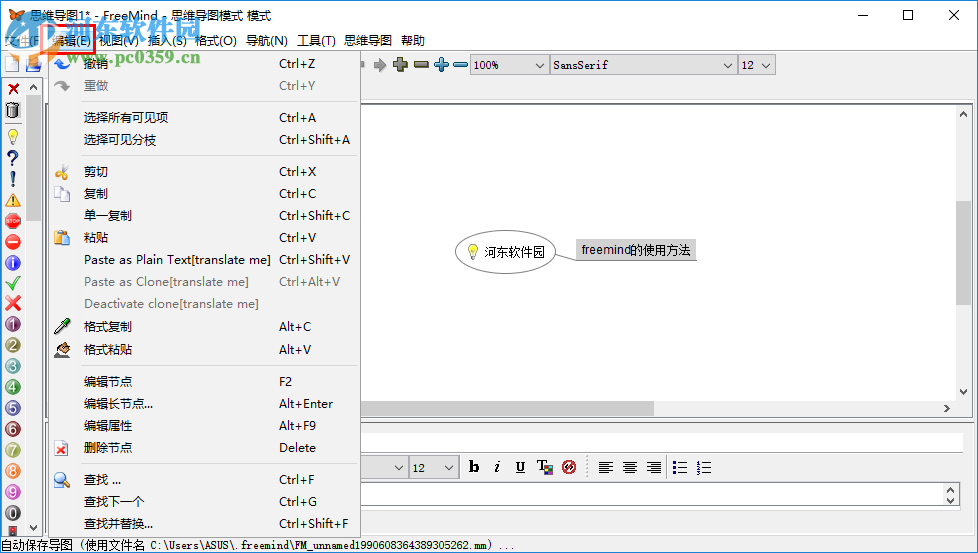Choose 删除节点 from the edit menu
Viewport: 978px width, 553px height.
[205, 448]
